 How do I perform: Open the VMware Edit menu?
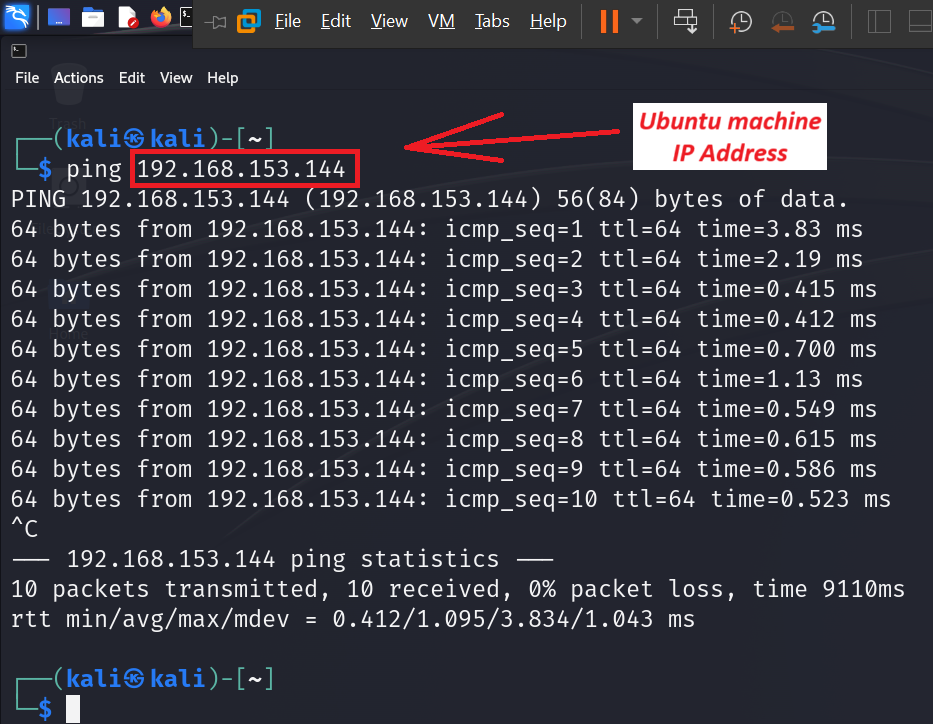pos(336,21)
